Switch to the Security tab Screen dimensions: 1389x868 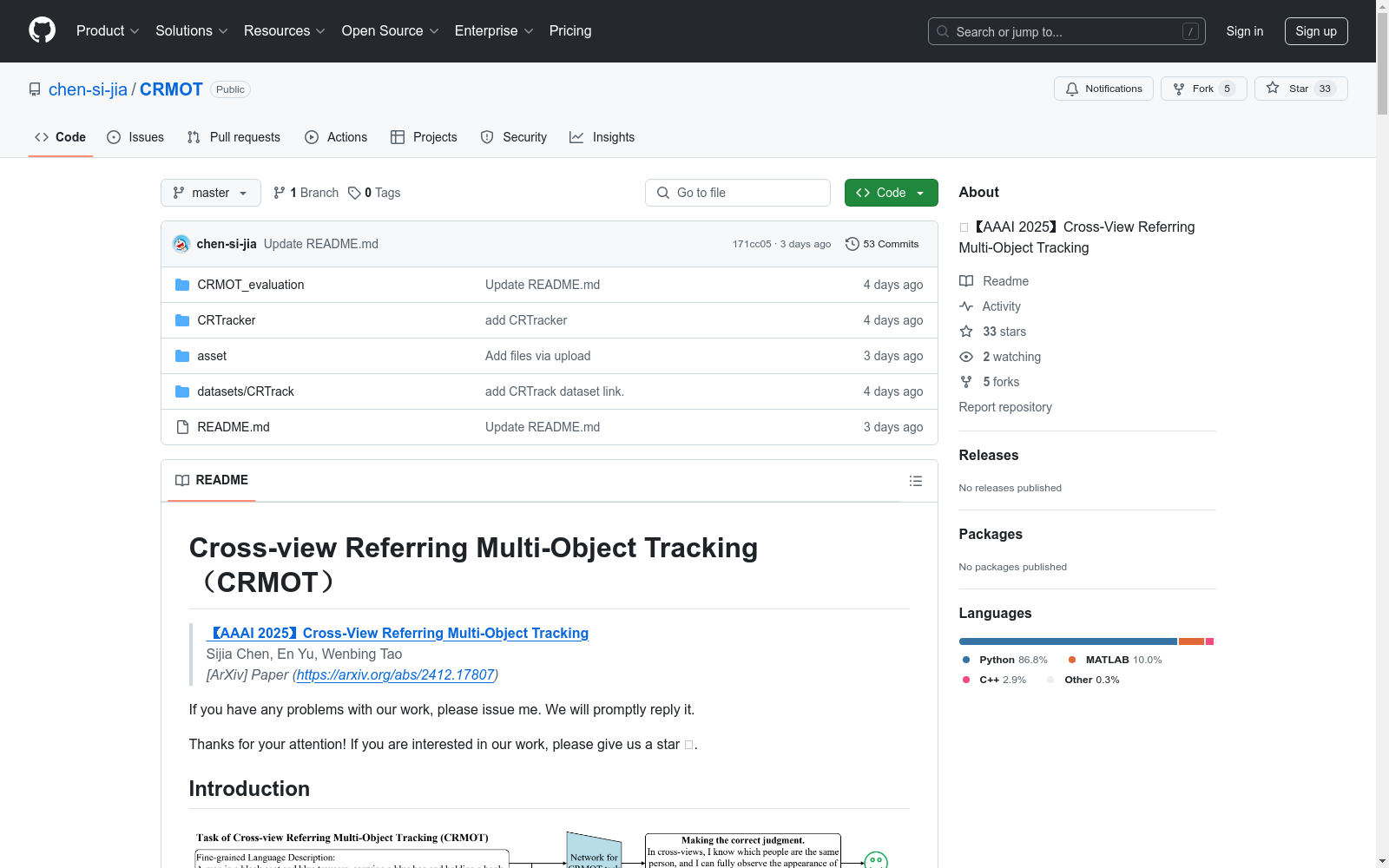[514, 137]
